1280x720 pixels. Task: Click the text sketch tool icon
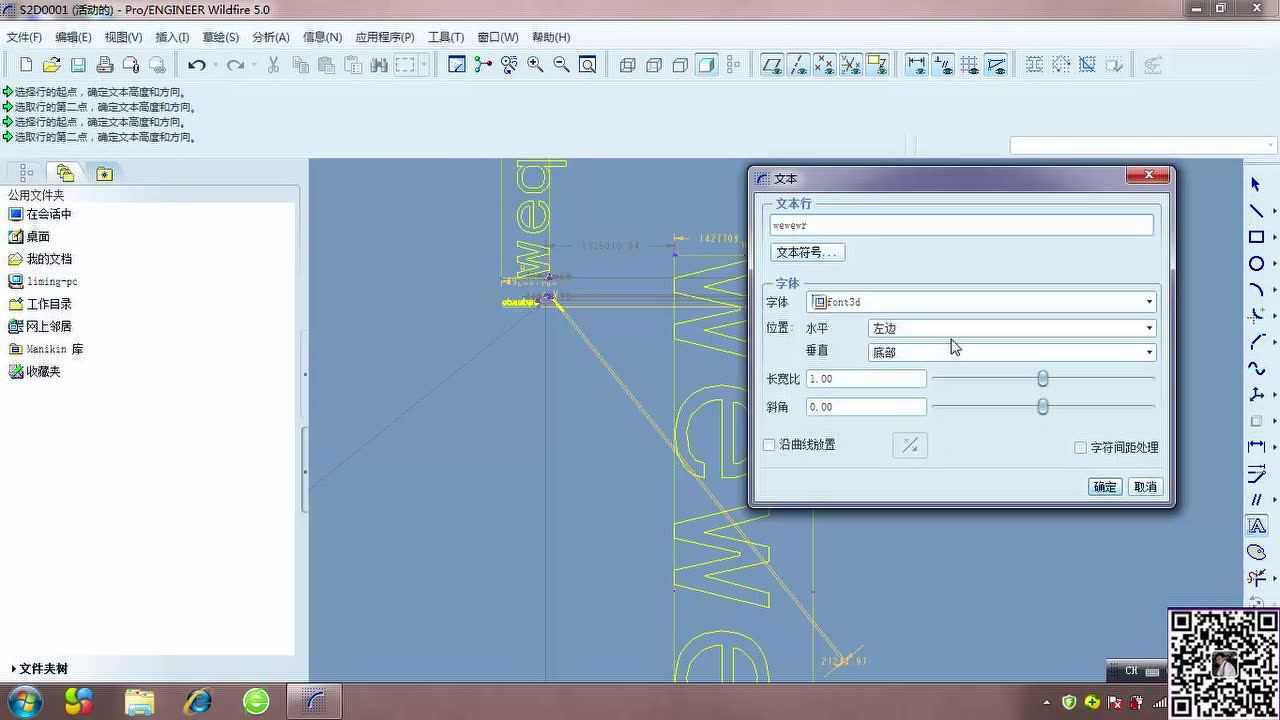click(1256, 526)
